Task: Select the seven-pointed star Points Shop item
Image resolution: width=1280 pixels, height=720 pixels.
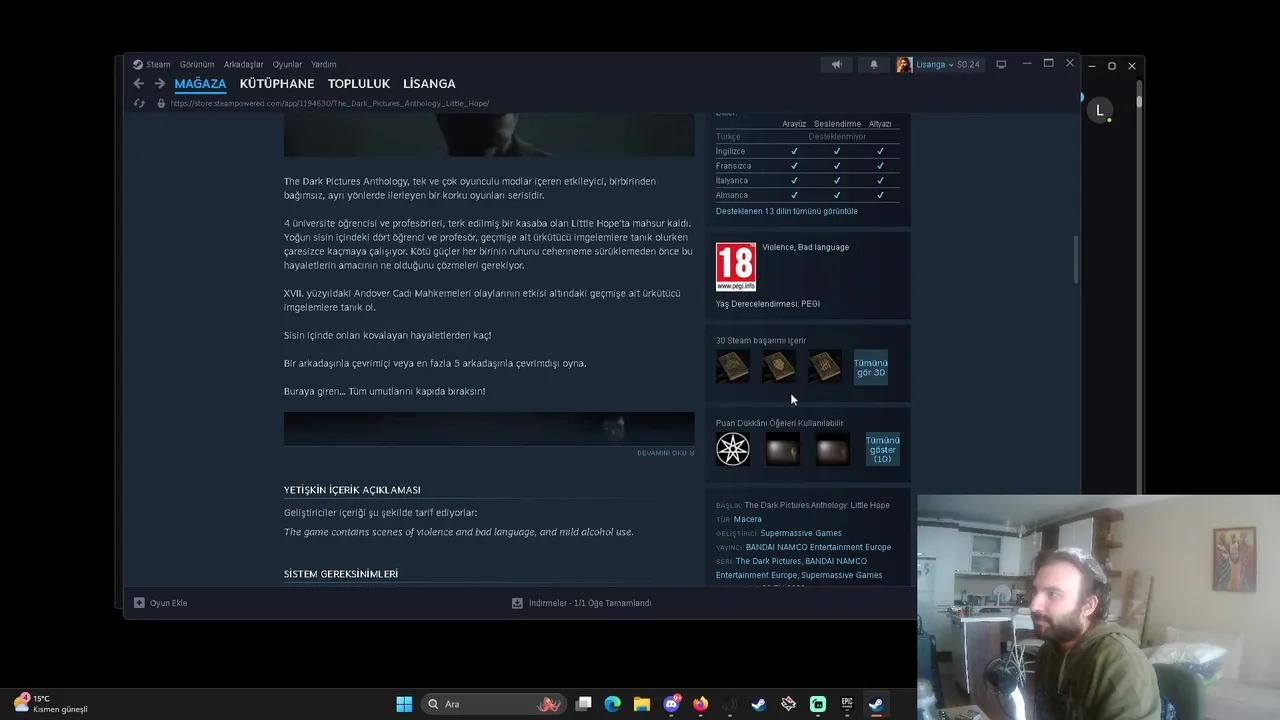Action: [x=733, y=449]
